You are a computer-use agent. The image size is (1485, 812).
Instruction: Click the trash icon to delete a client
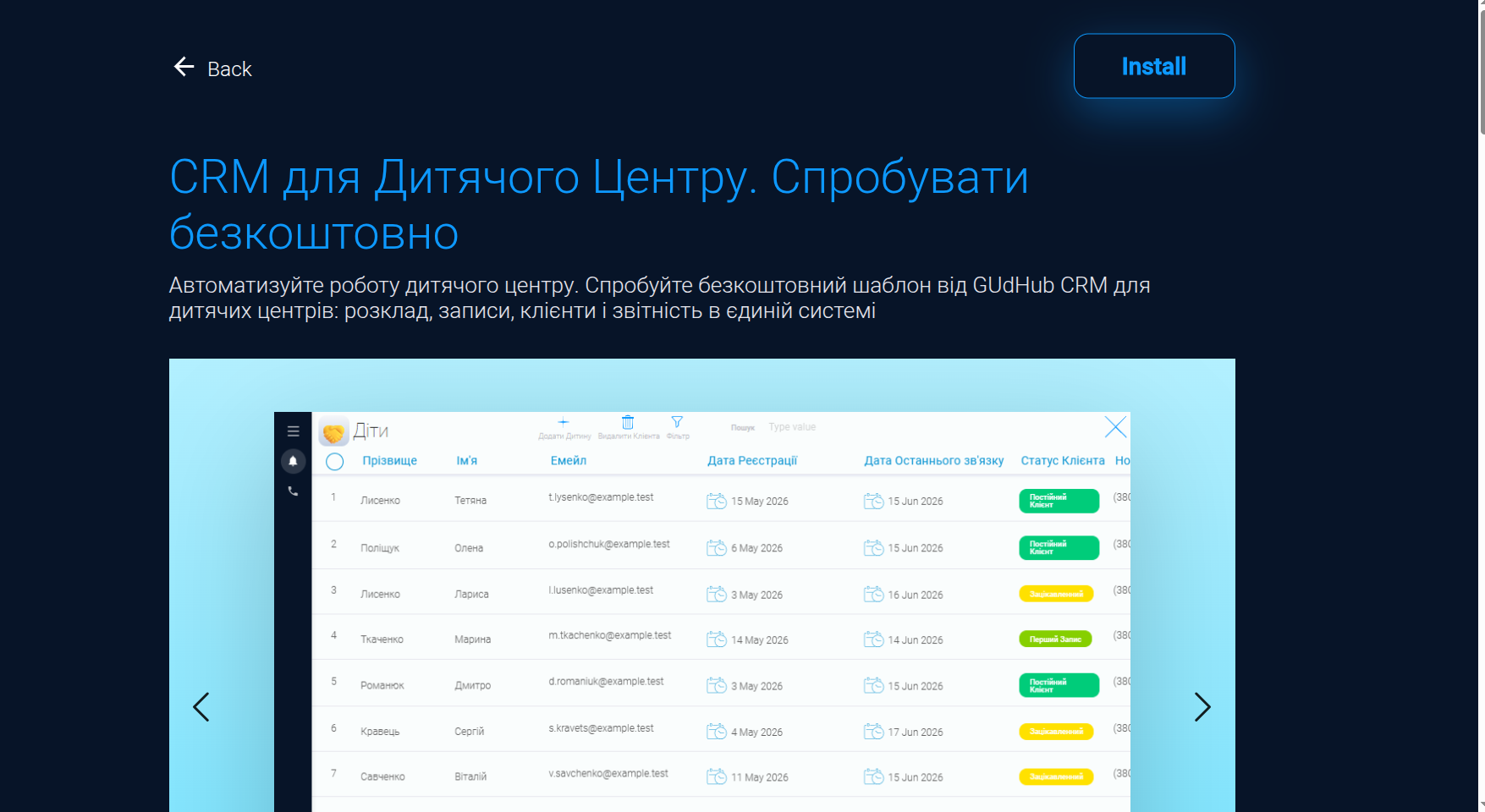pyautogui.click(x=628, y=422)
